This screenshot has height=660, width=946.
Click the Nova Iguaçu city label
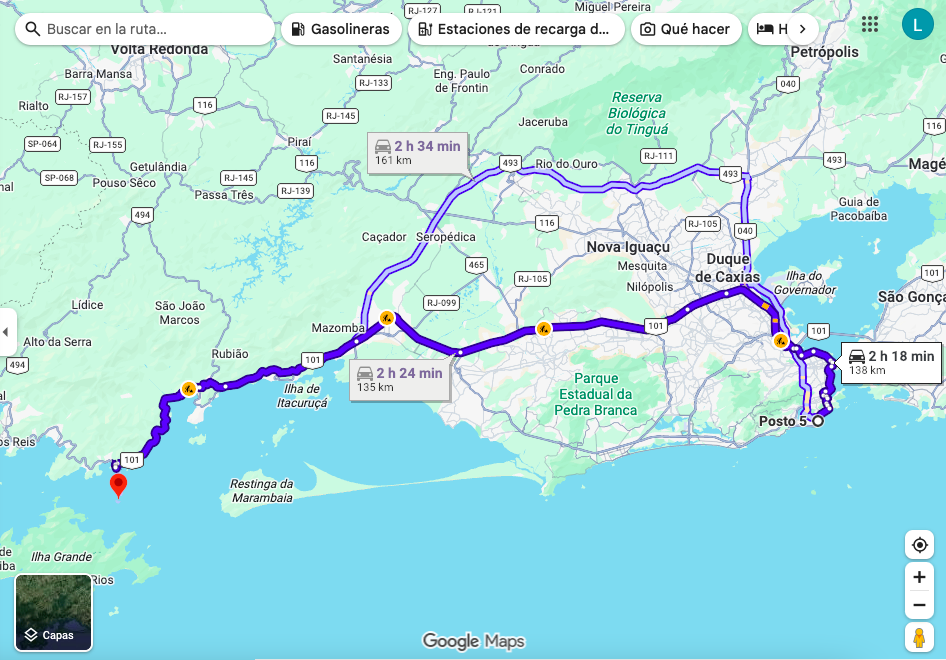(x=628, y=247)
